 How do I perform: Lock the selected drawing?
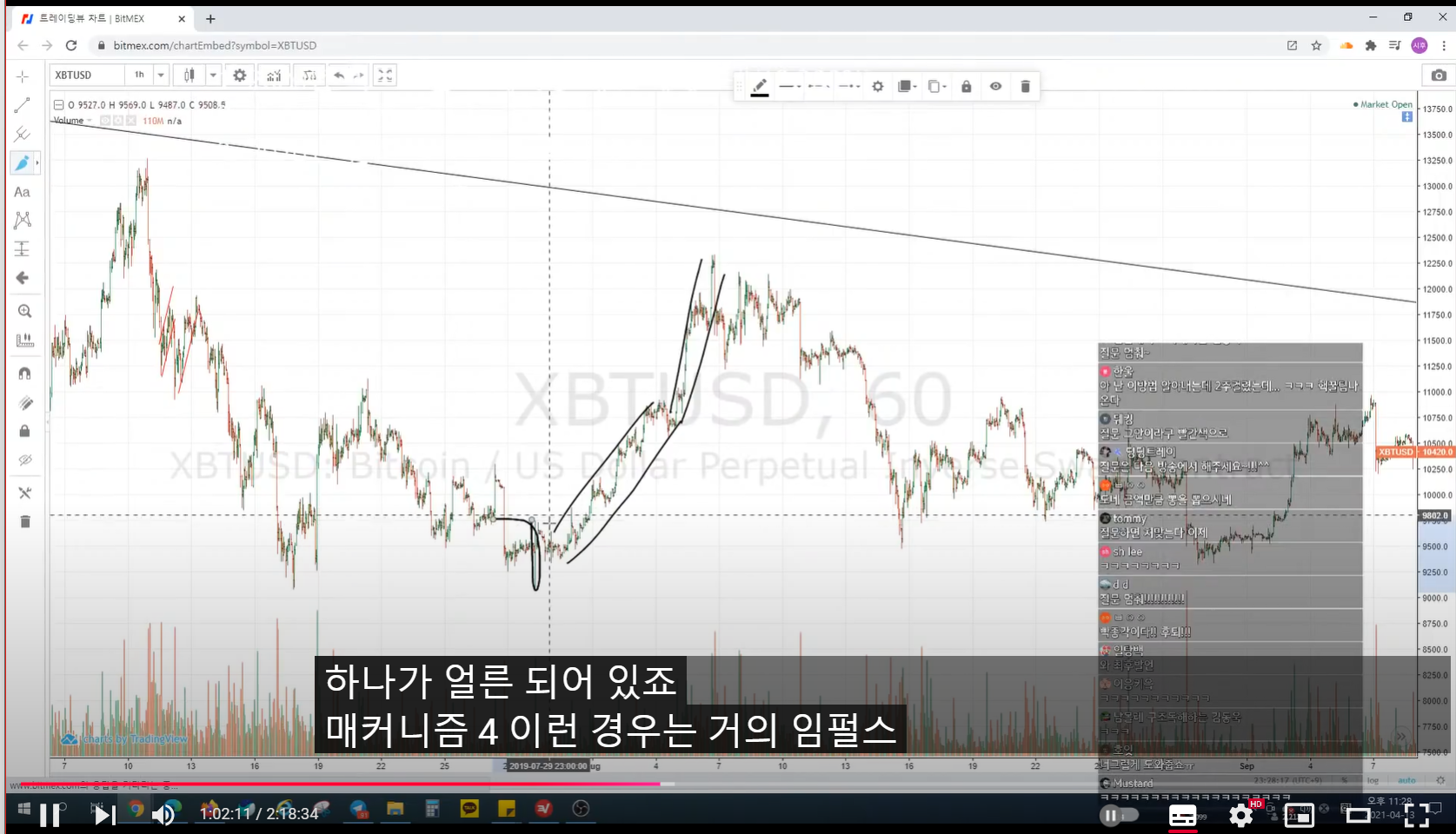pyautogui.click(x=967, y=86)
